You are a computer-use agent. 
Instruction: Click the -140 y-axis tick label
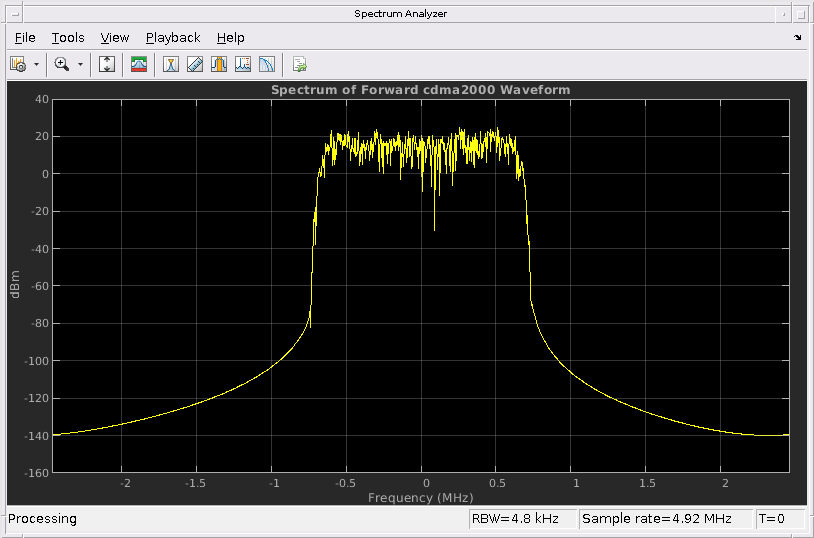tap(36, 436)
